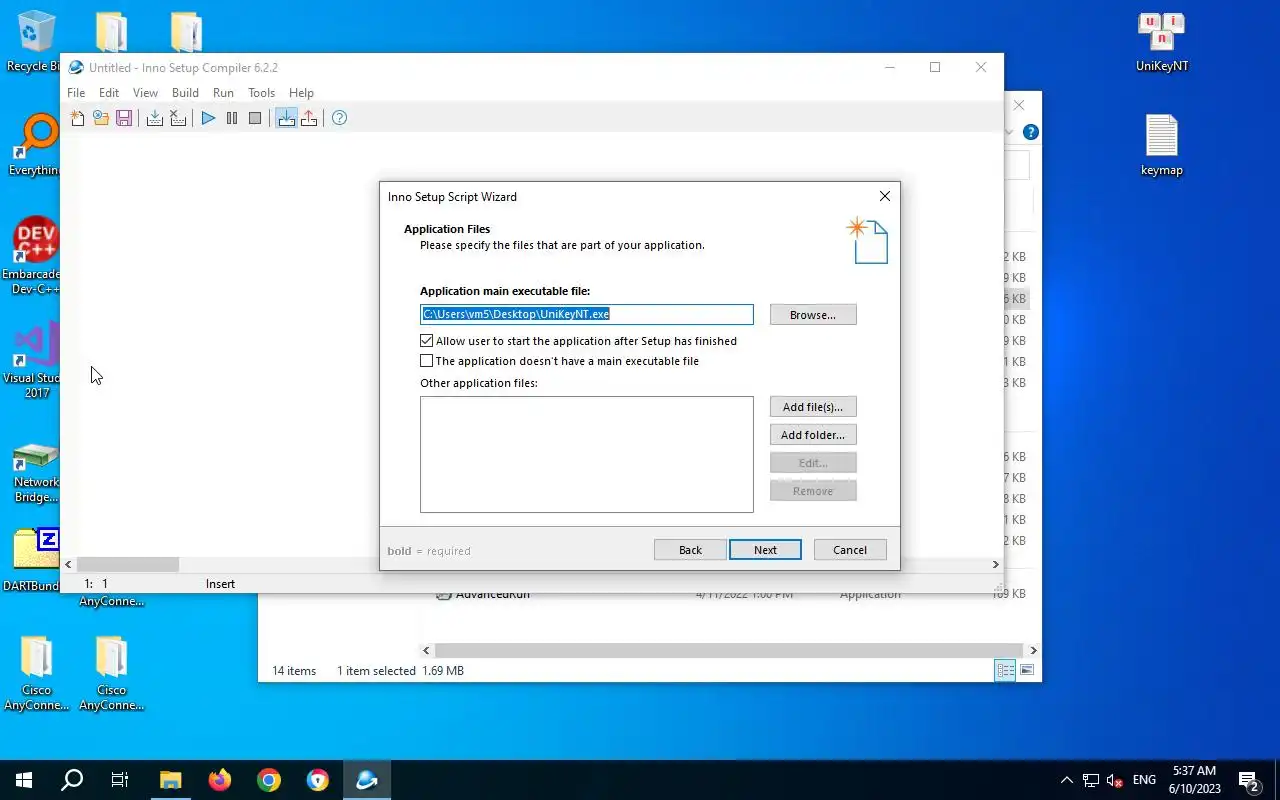Open Chrome from the taskbar
The image size is (1280, 800).
(x=268, y=780)
